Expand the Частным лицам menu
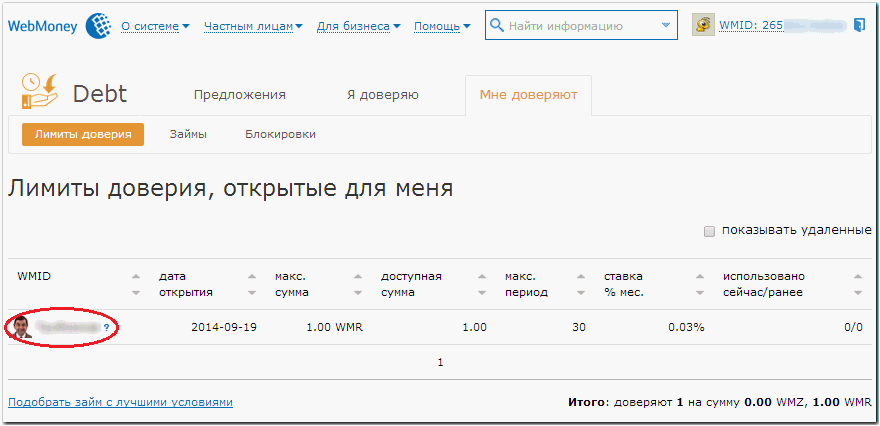880x426 pixels. [253, 26]
